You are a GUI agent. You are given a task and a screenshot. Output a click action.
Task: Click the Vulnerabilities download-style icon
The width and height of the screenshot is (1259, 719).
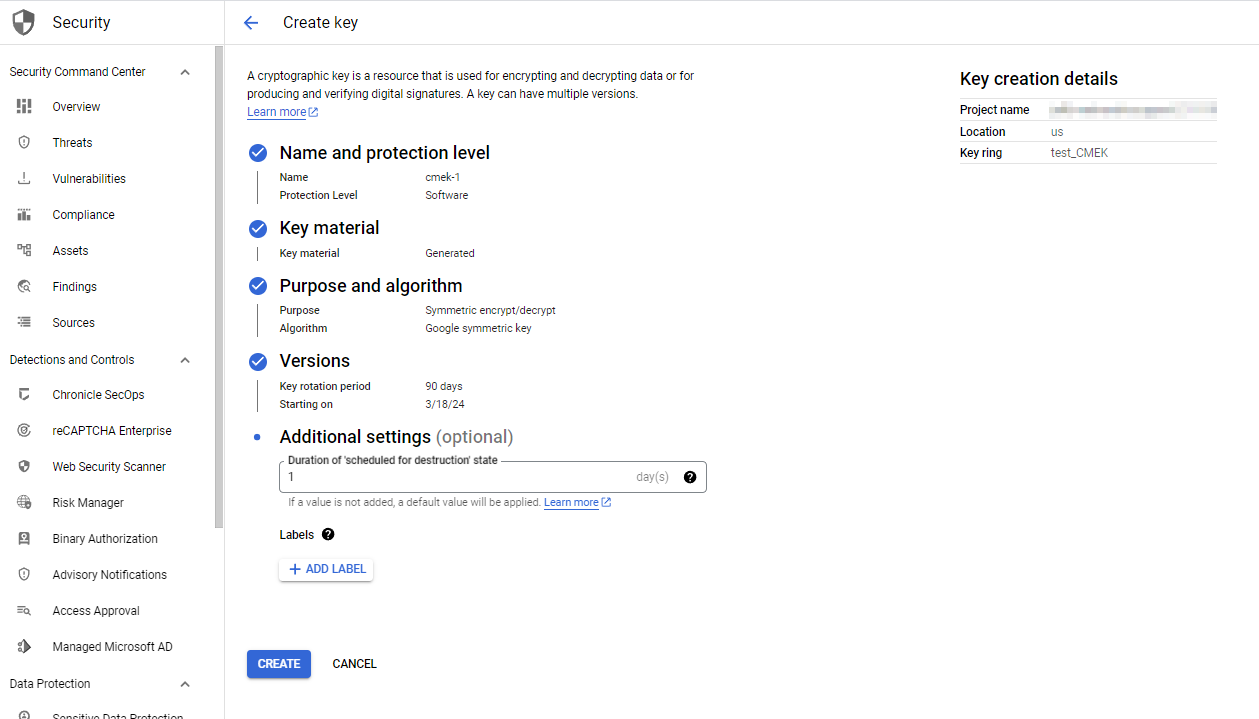click(x=25, y=178)
